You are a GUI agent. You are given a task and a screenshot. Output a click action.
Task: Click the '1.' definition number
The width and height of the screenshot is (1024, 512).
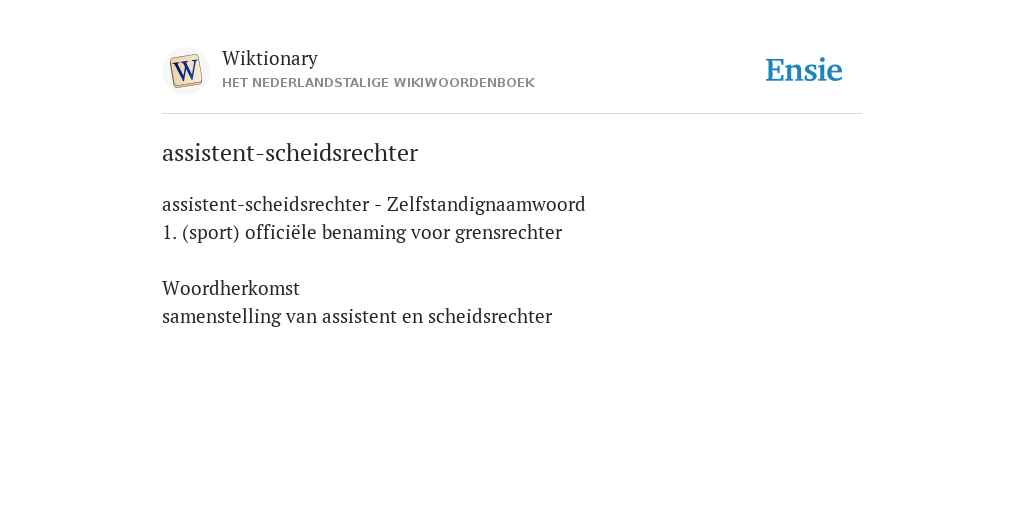click(x=169, y=233)
